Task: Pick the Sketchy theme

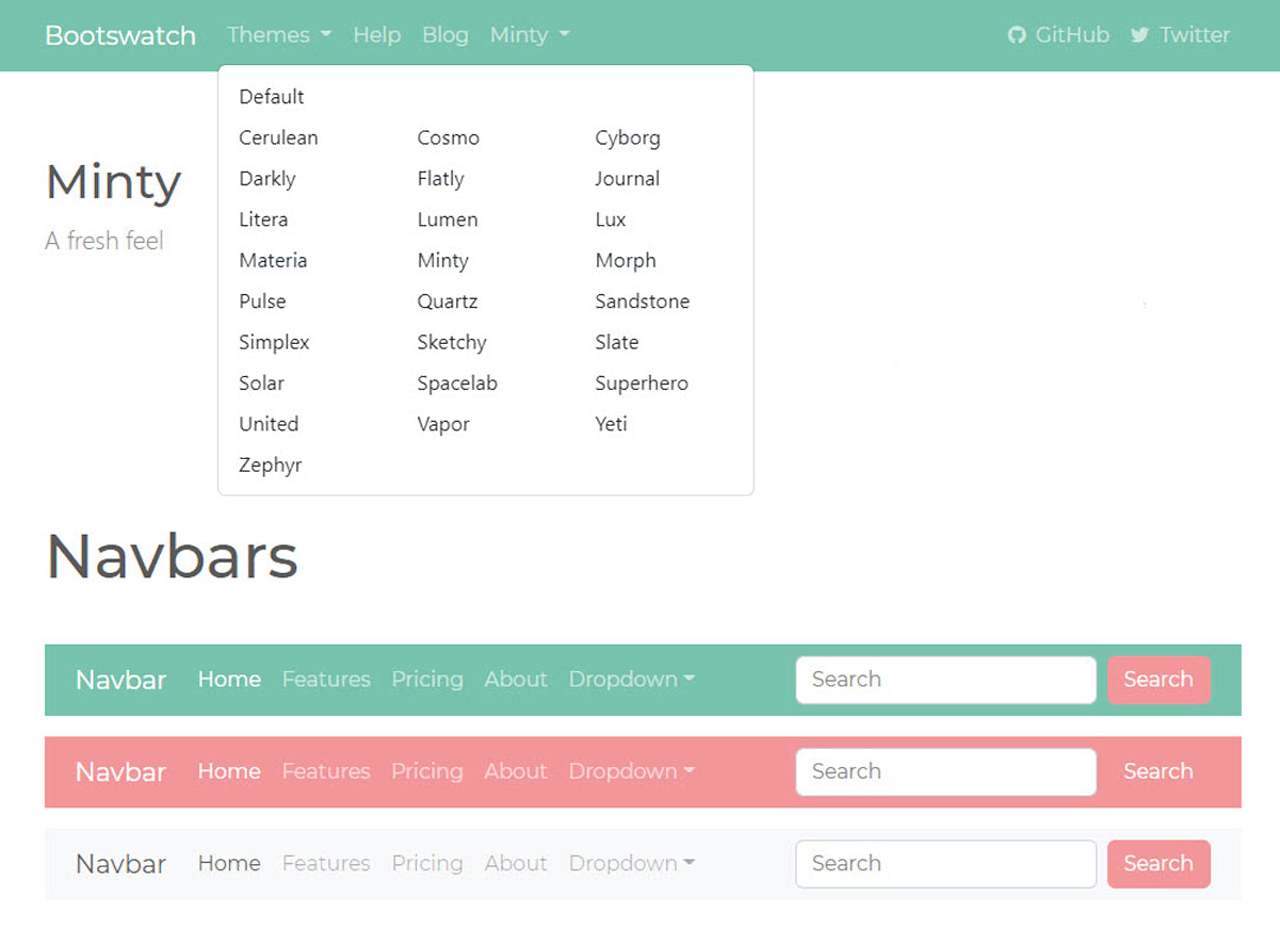Action: (451, 342)
